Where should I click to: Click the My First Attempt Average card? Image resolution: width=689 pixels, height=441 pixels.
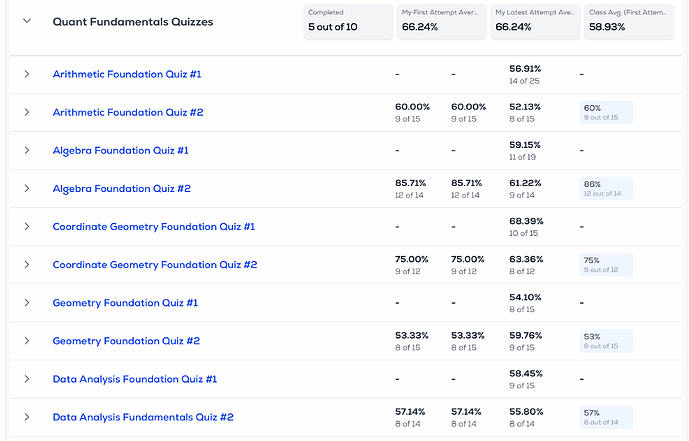(441, 21)
